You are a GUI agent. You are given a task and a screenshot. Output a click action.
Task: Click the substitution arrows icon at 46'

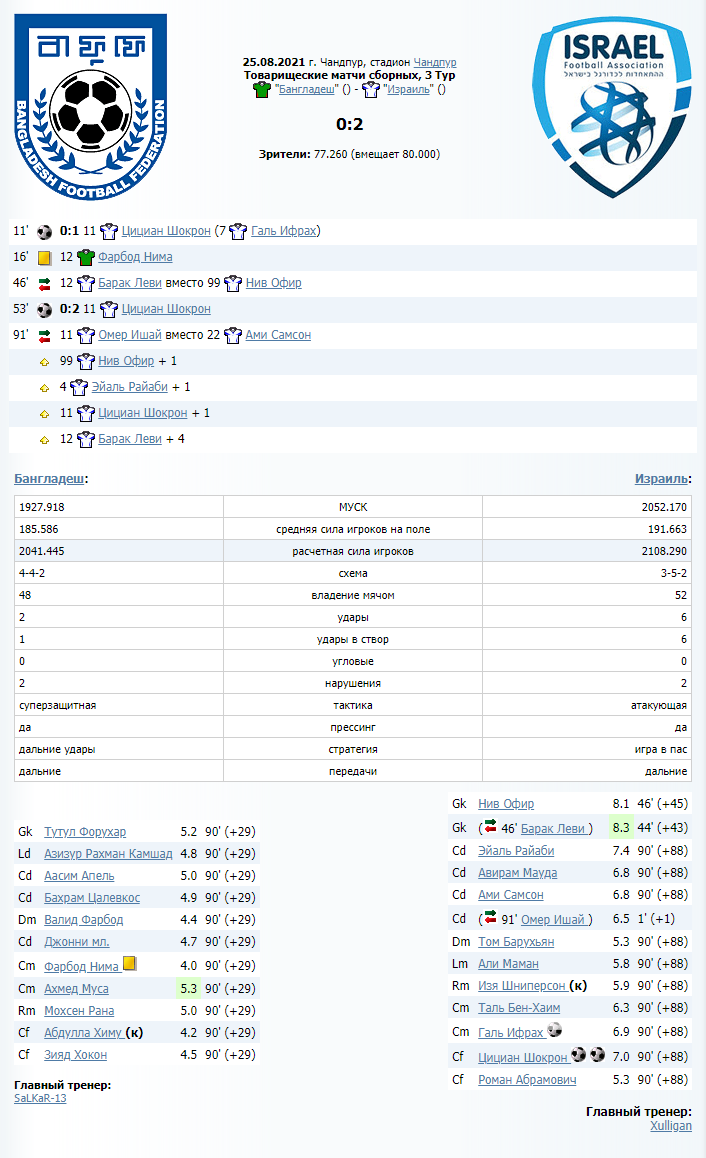point(44,283)
